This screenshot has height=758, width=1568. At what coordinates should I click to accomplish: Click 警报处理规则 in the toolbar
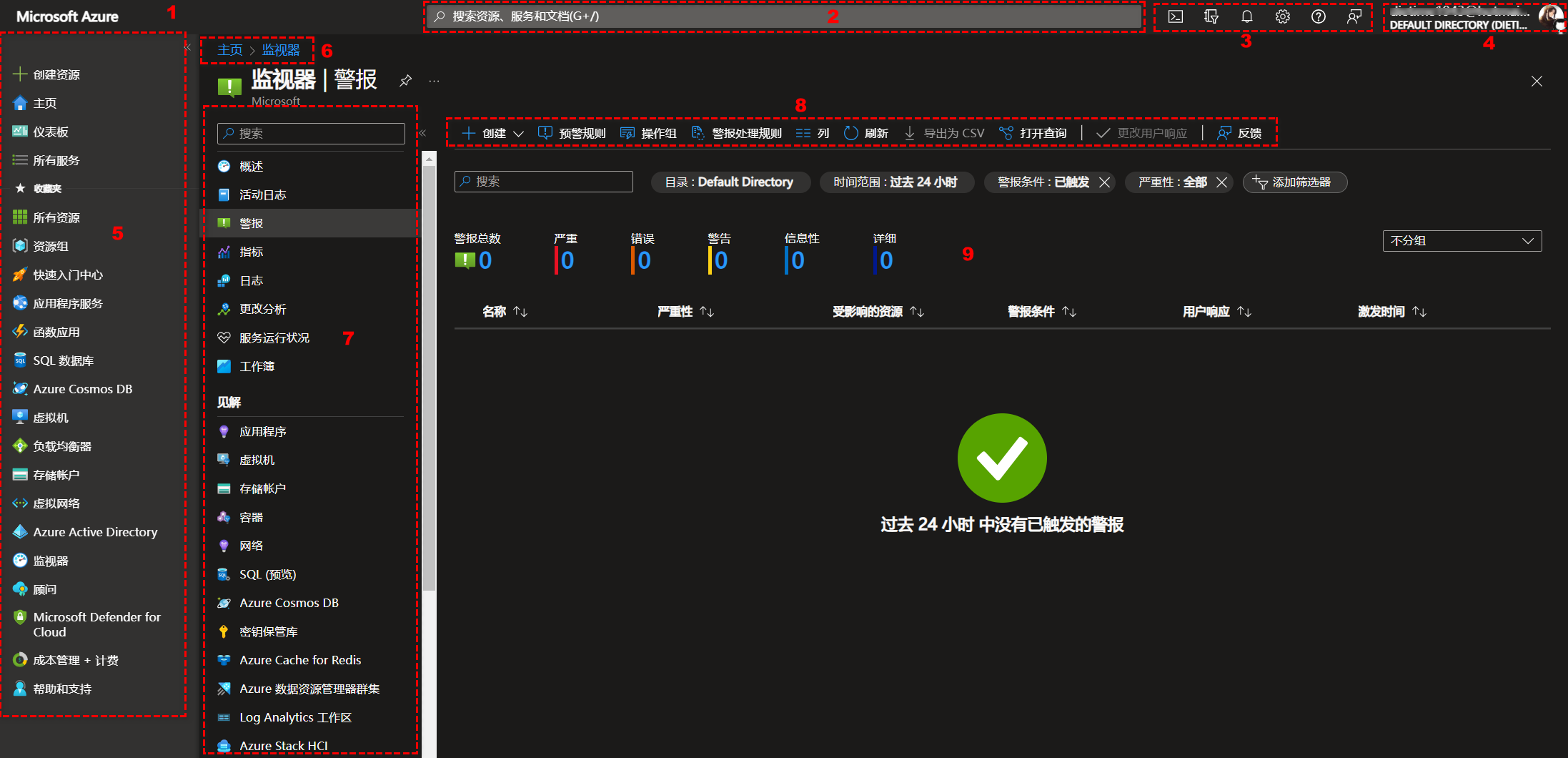tap(737, 133)
